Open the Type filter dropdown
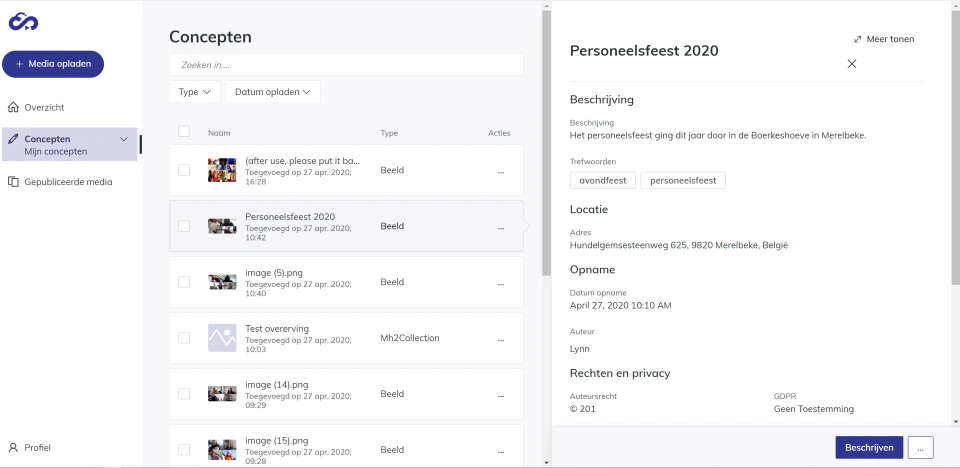 [195, 92]
